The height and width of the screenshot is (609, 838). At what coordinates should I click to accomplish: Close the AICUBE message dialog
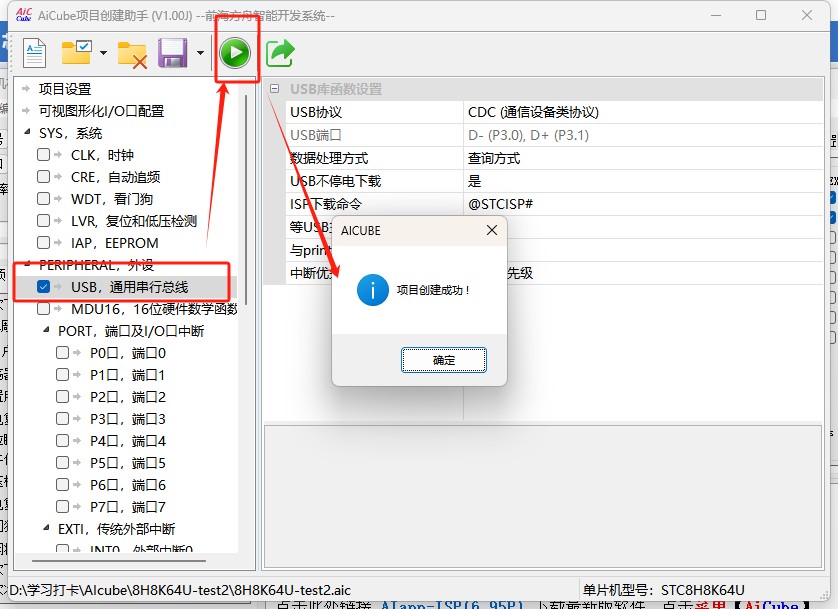point(492,230)
